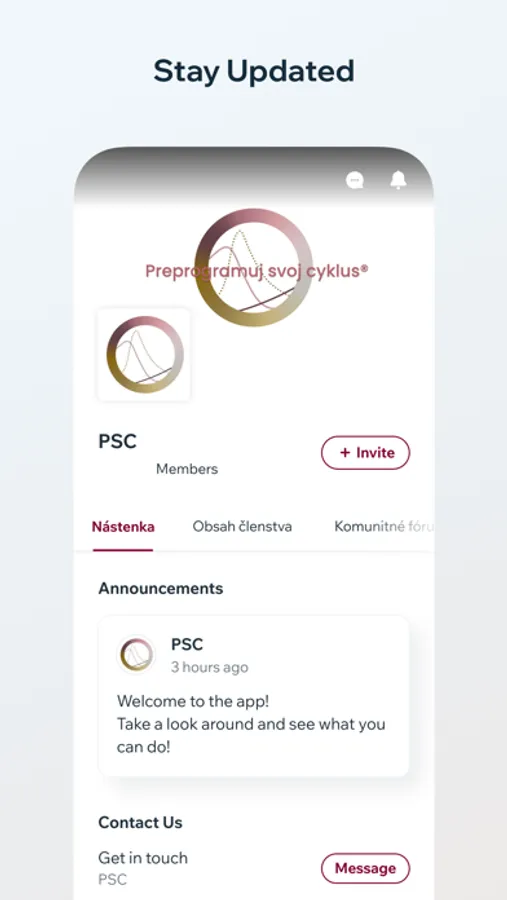Click the Message button
507x900 pixels.
click(365, 868)
